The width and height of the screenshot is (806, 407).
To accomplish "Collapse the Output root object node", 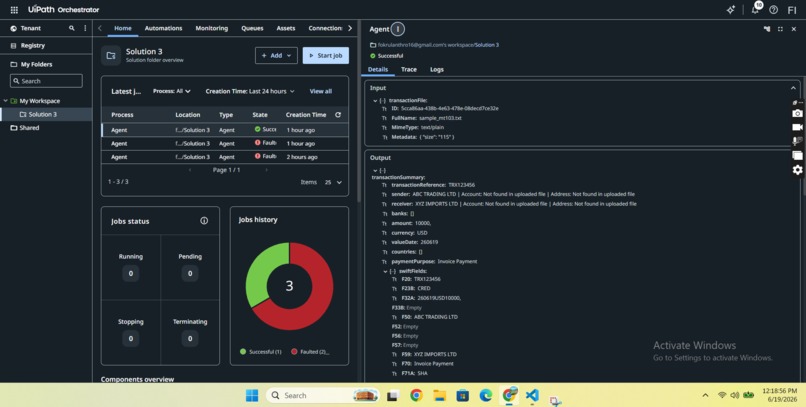I will (375, 170).
